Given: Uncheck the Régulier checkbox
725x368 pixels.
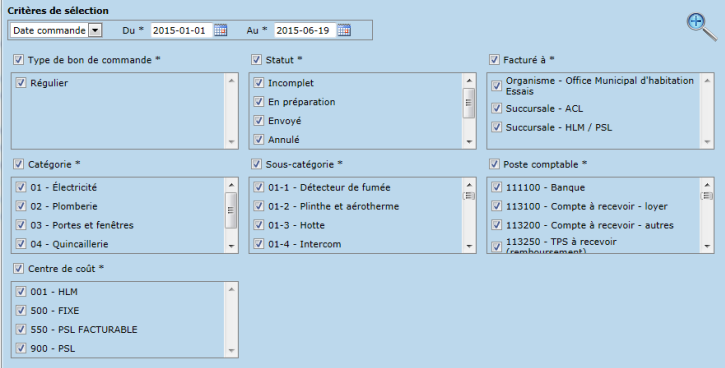Looking at the screenshot, I should [21, 83].
